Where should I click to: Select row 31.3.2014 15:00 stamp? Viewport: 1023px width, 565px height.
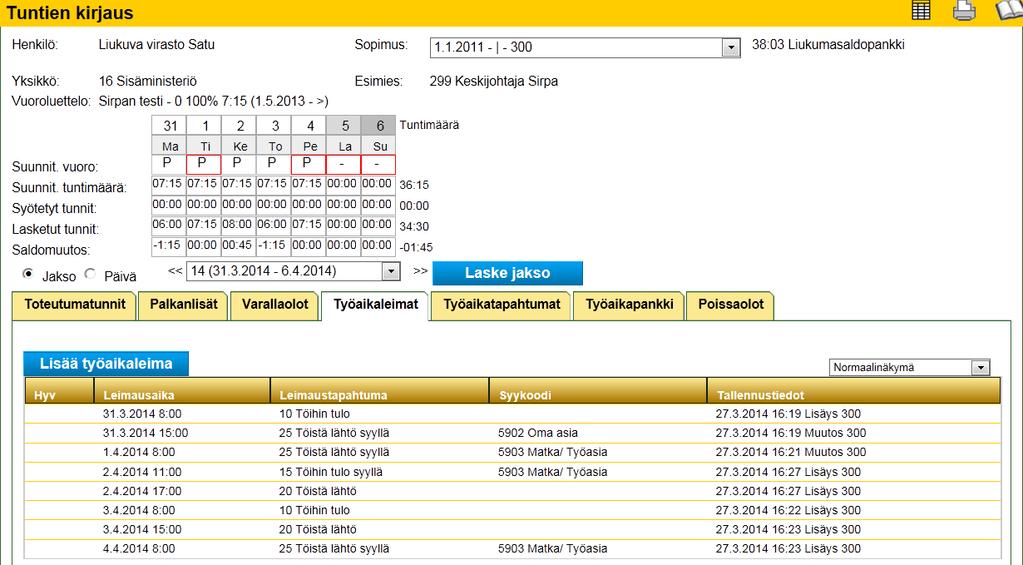512,433
